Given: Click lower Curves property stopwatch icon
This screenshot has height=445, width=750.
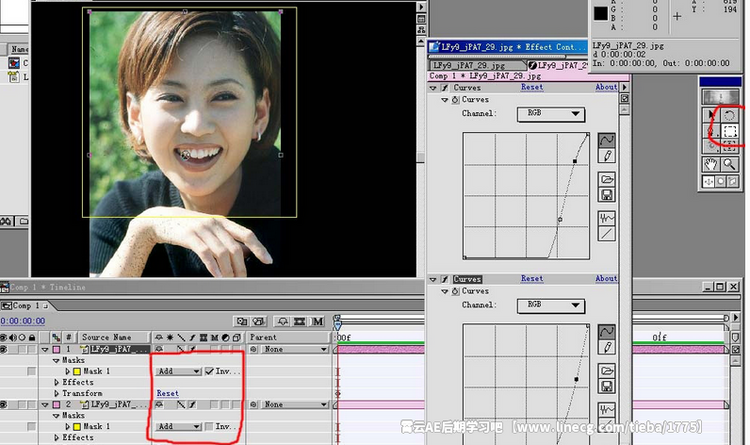Looking at the screenshot, I should (455, 291).
